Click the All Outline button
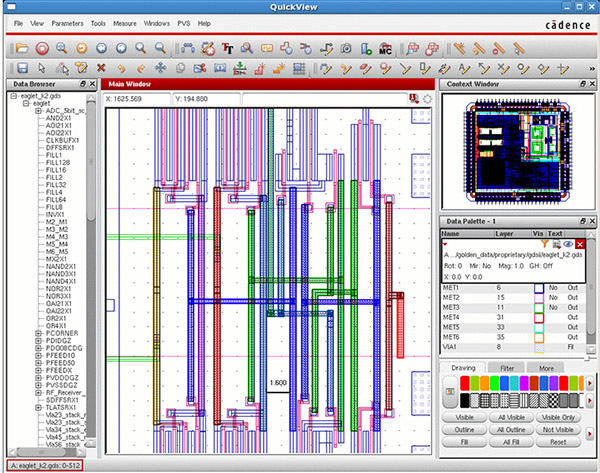Screen dimensions: 600x473 point(511,430)
